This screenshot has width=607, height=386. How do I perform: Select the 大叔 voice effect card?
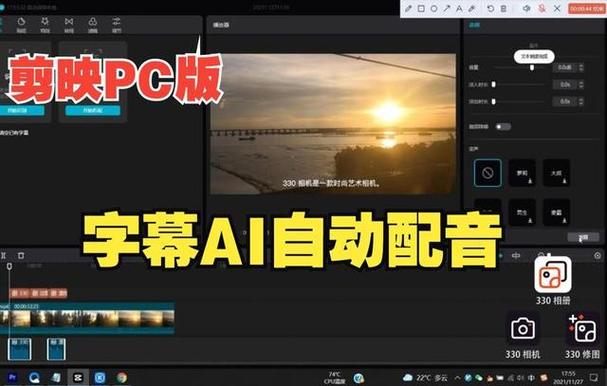click(x=556, y=173)
